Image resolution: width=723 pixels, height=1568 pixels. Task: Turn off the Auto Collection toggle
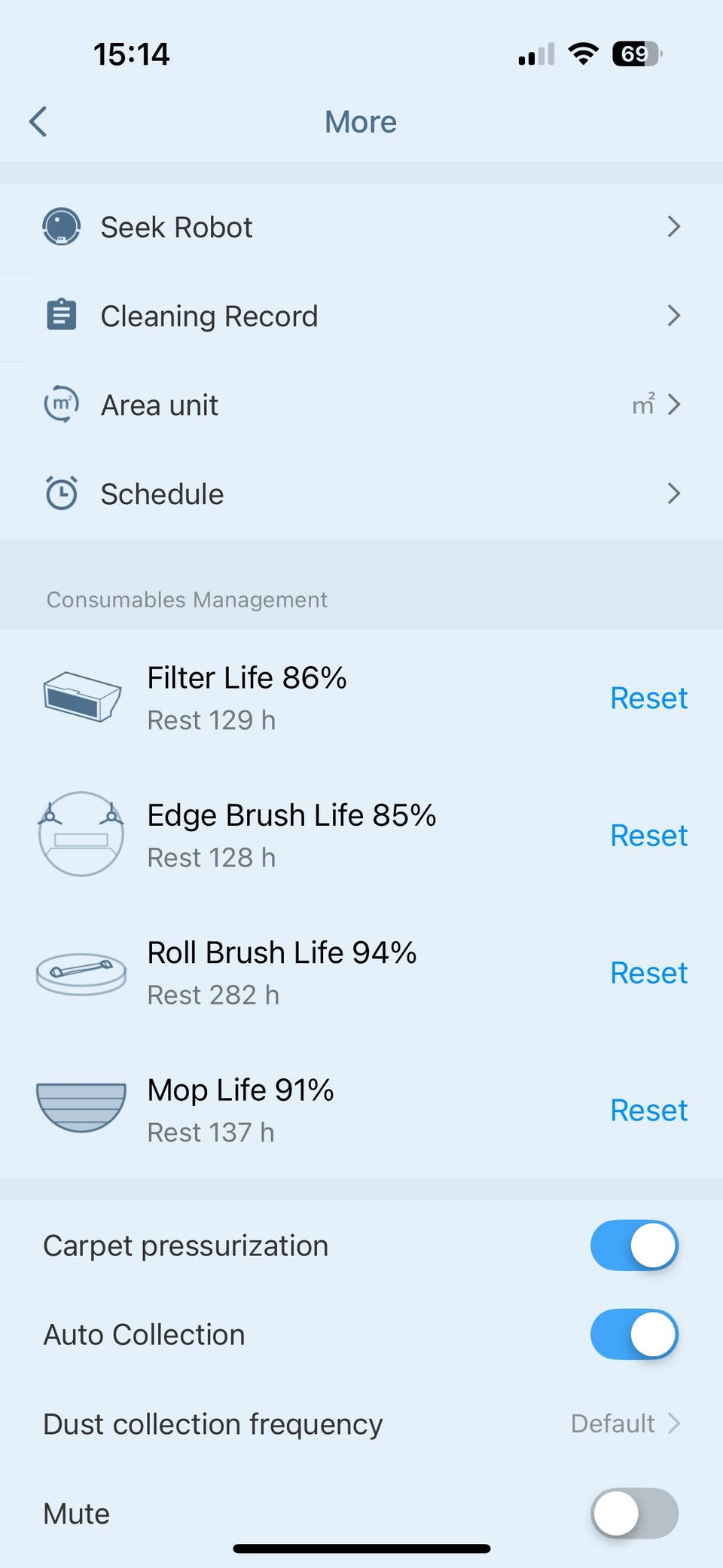pyautogui.click(x=633, y=1334)
